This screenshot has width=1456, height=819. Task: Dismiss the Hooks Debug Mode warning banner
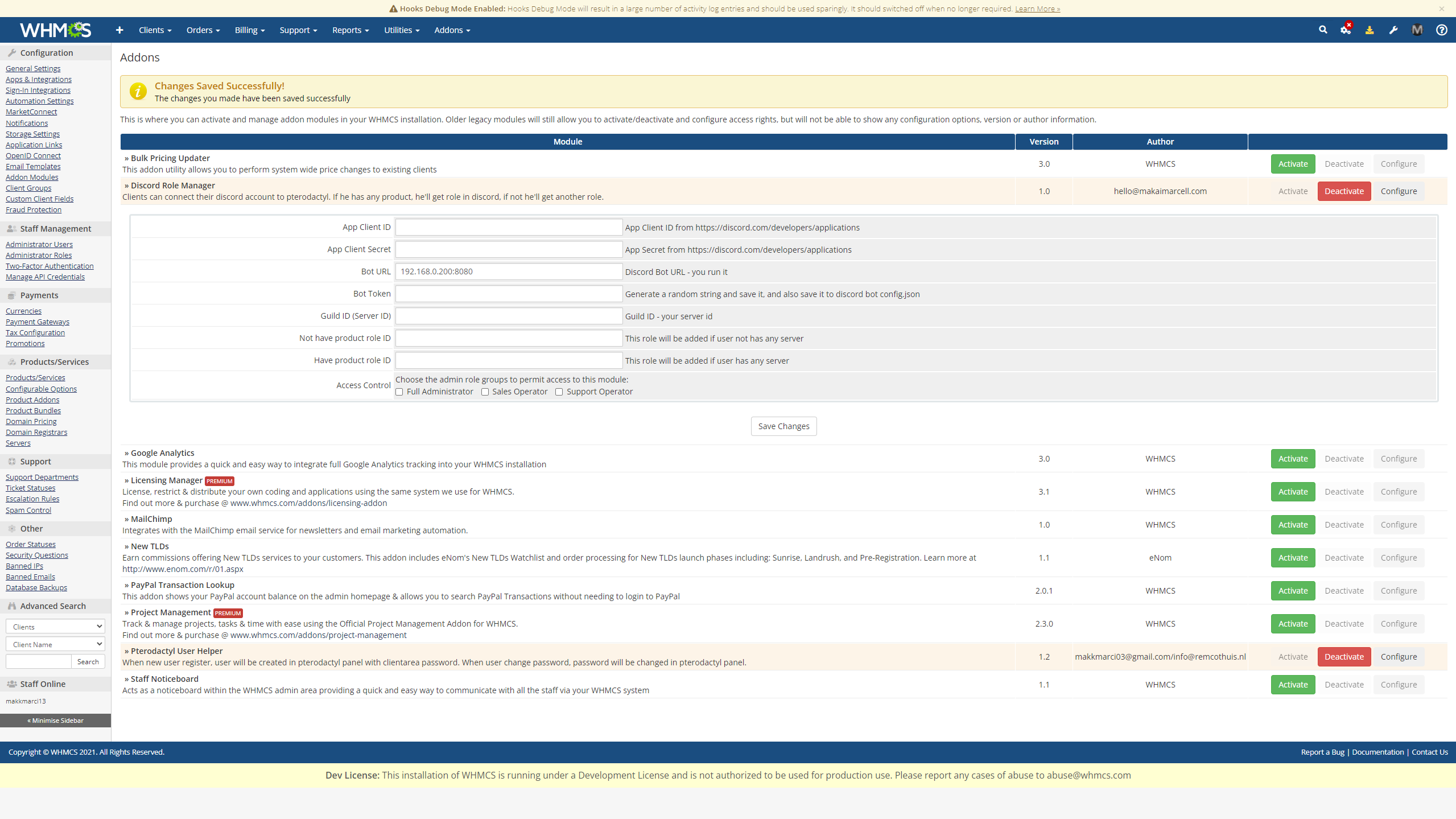click(1442, 9)
